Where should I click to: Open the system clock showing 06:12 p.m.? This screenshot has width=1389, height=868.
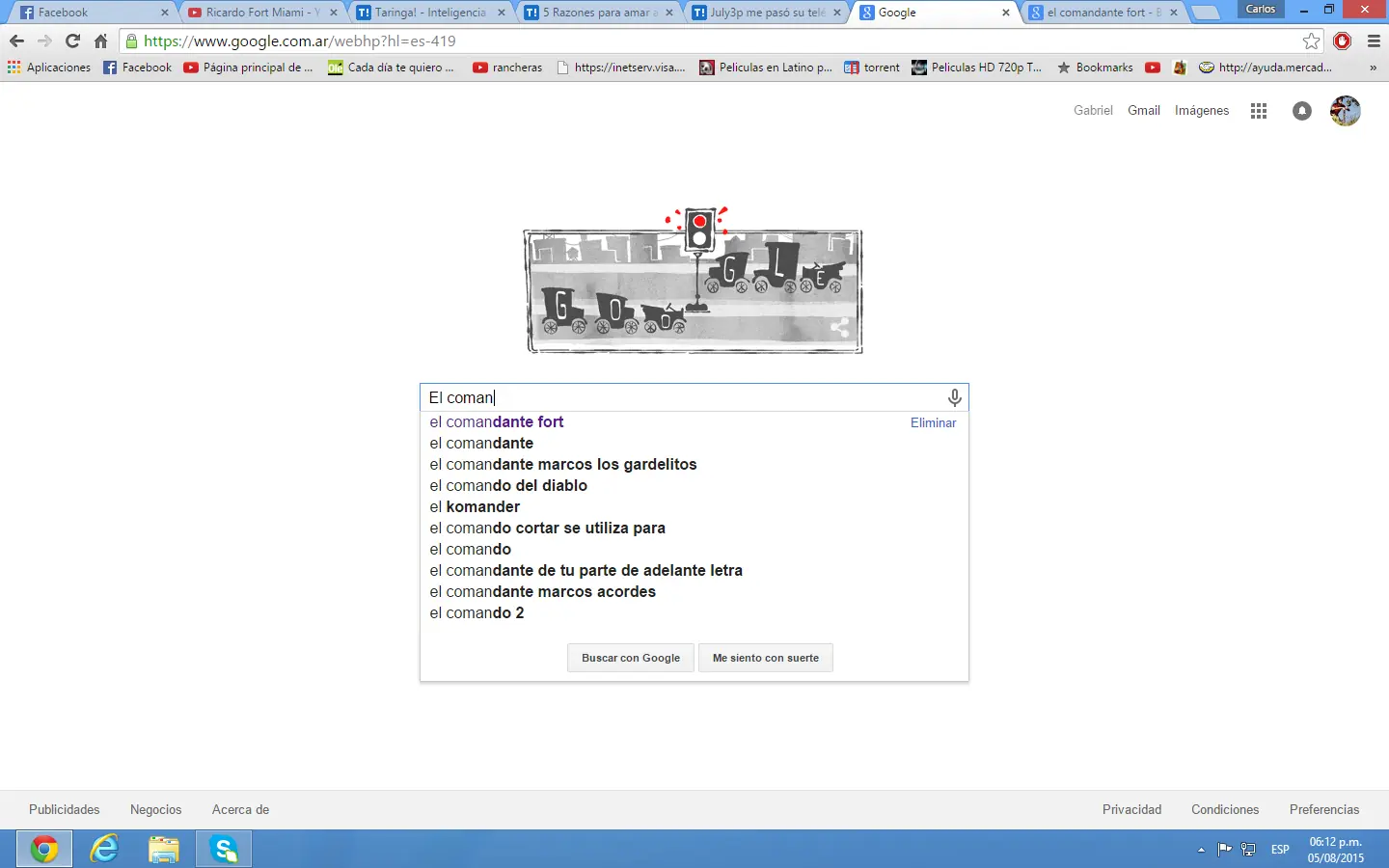tap(1336, 850)
